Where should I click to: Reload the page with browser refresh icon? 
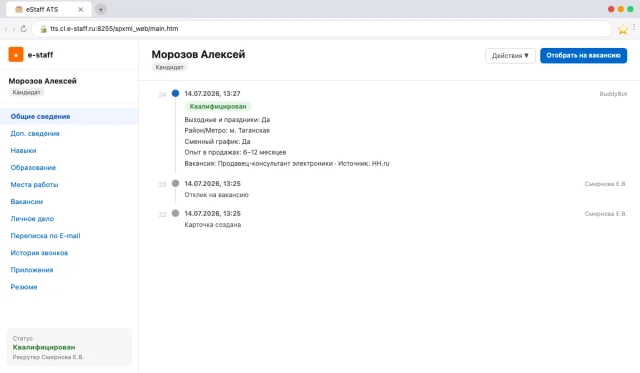(x=24, y=29)
